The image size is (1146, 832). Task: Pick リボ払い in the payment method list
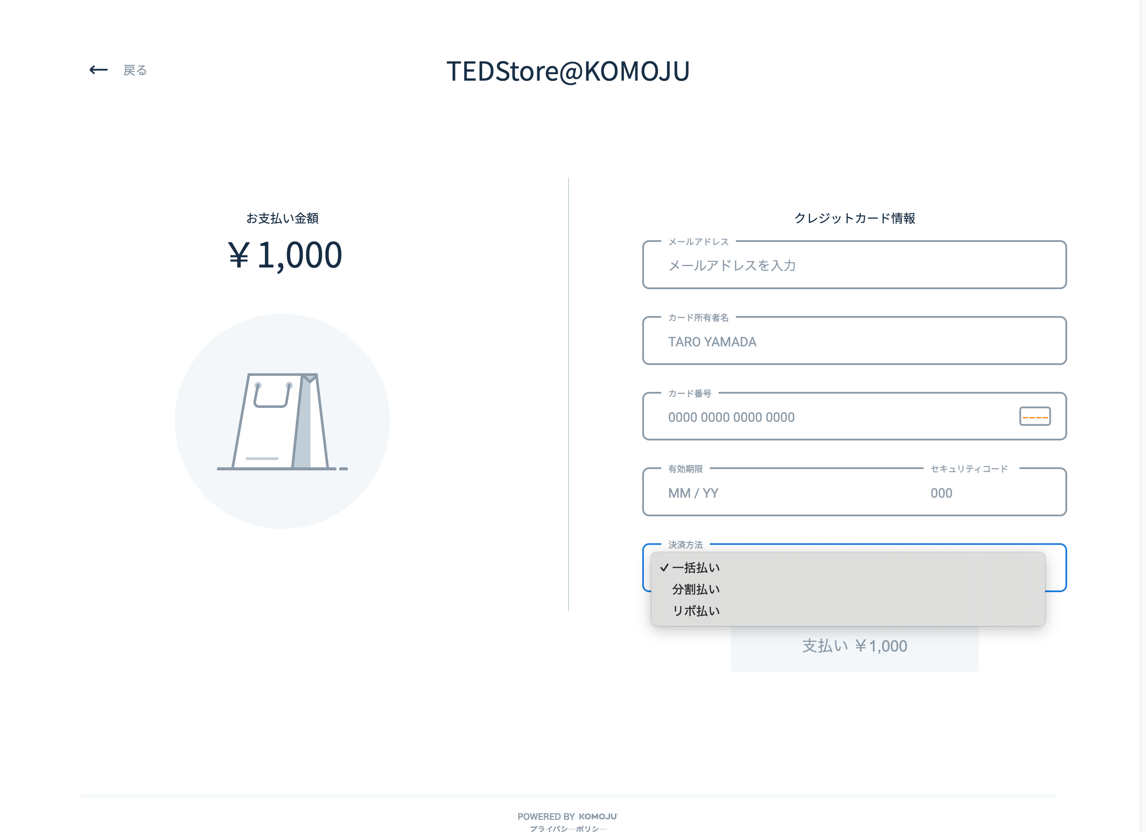[696, 611]
